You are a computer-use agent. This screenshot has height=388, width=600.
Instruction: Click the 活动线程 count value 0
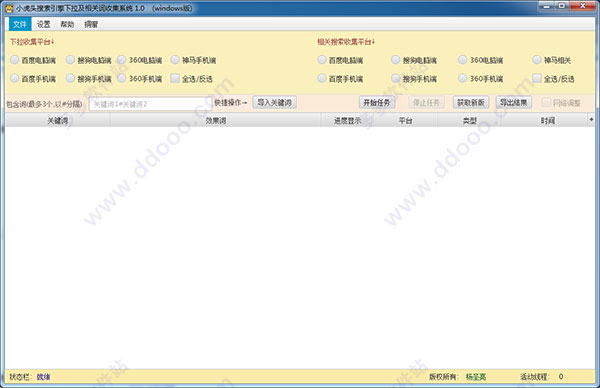click(561, 377)
